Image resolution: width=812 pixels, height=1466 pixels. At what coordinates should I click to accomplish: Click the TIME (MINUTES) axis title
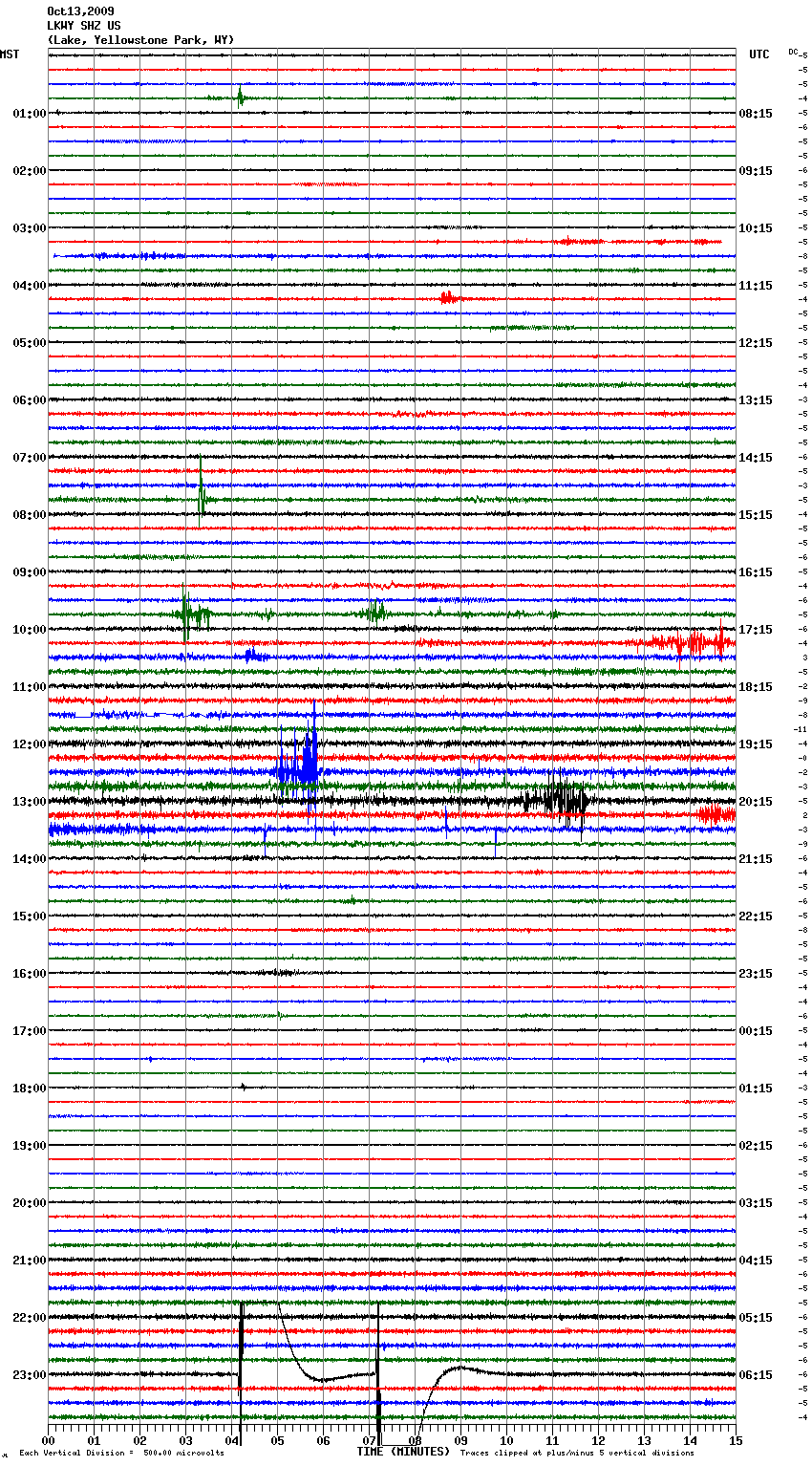coord(403,1452)
